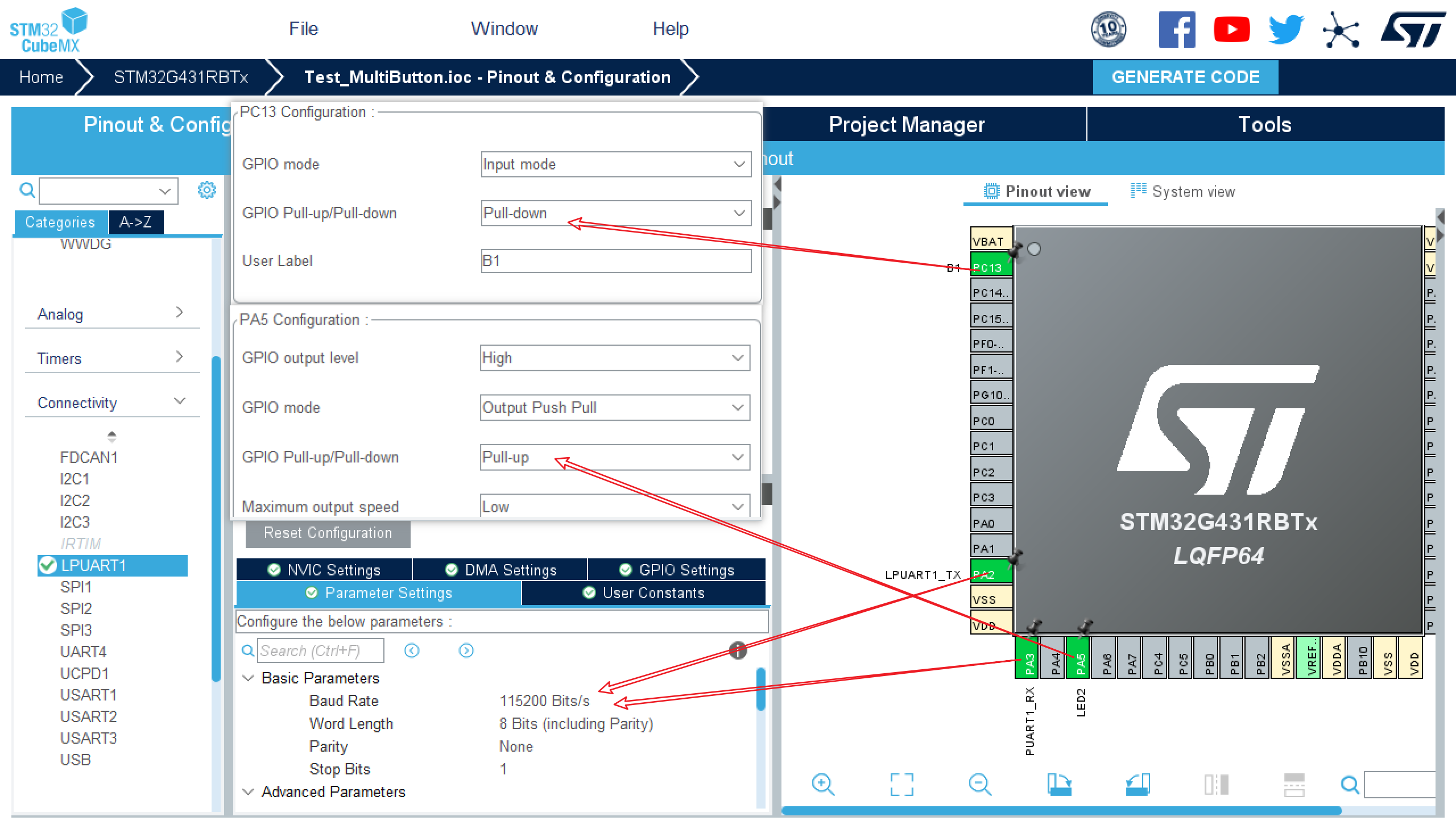This screenshot has height=829, width=1456.
Task: Open PA5 GPIO output level dropdown
Action: [x=615, y=358]
